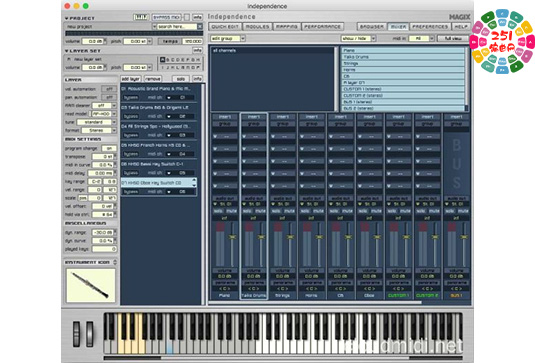Bypass the Taiko Drums layer
Screen dimensions: 535x363
click(131, 116)
